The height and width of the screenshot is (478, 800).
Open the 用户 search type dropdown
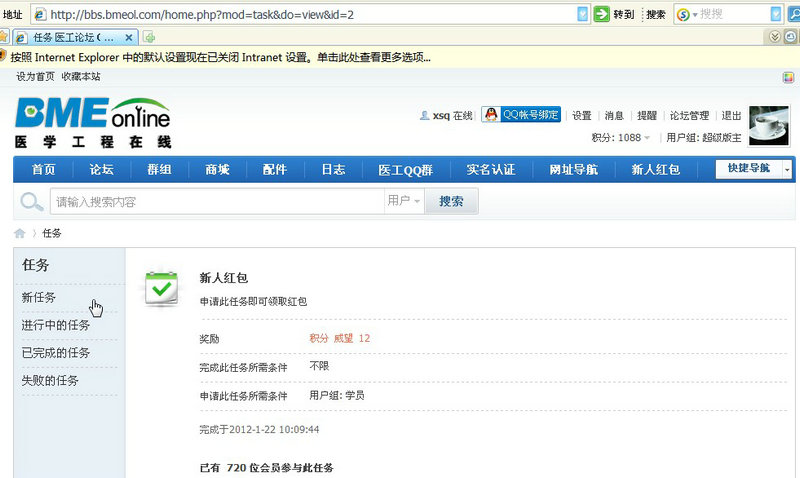coord(403,201)
